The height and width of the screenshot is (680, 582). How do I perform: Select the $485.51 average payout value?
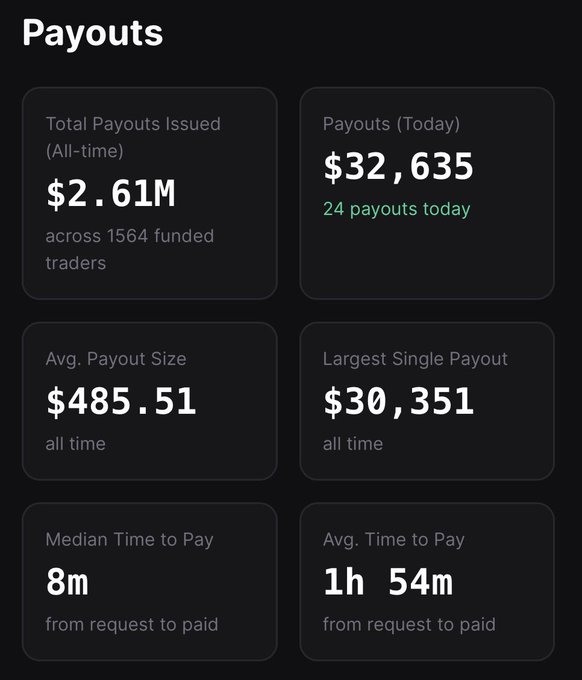[121, 402]
